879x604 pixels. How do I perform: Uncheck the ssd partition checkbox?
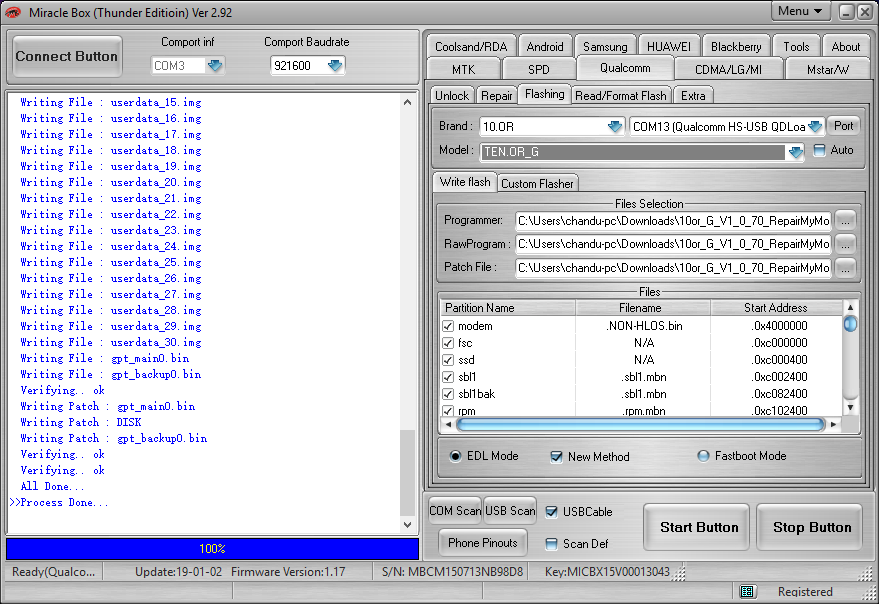[448, 360]
